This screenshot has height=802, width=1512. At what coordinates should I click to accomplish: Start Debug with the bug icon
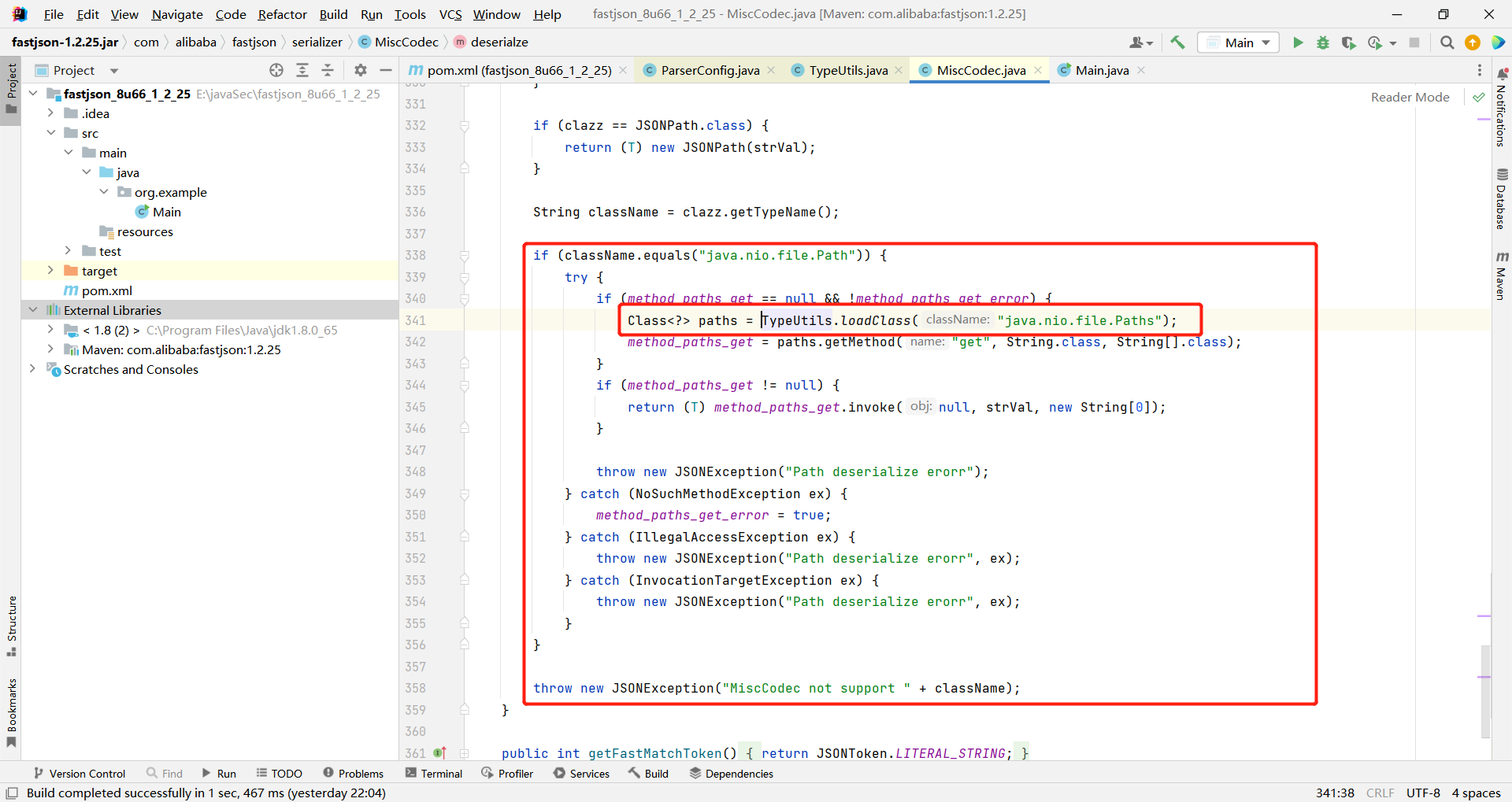1323,43
